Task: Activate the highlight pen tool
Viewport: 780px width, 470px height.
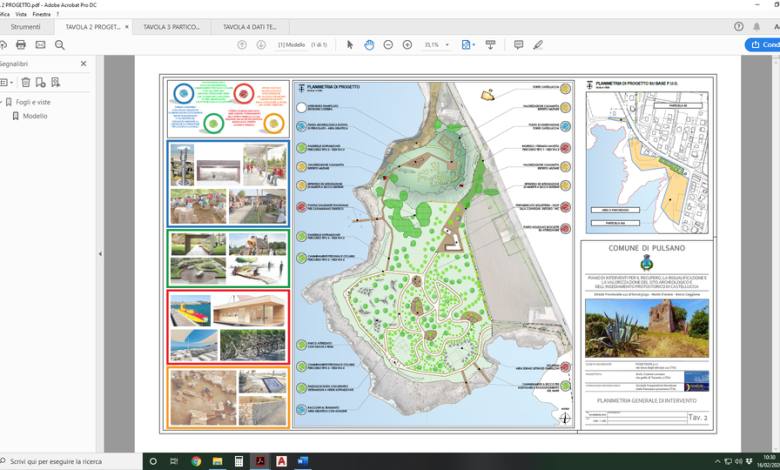Action: (x=538, y=45)
